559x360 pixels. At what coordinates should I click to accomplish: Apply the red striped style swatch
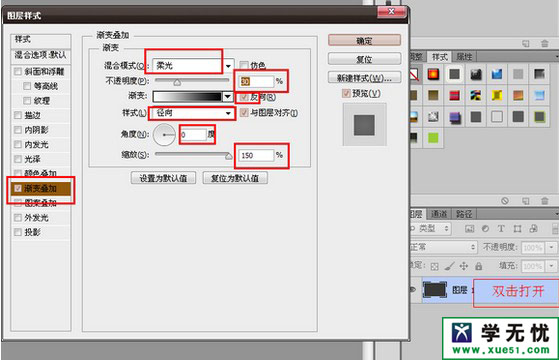point(455,95)
